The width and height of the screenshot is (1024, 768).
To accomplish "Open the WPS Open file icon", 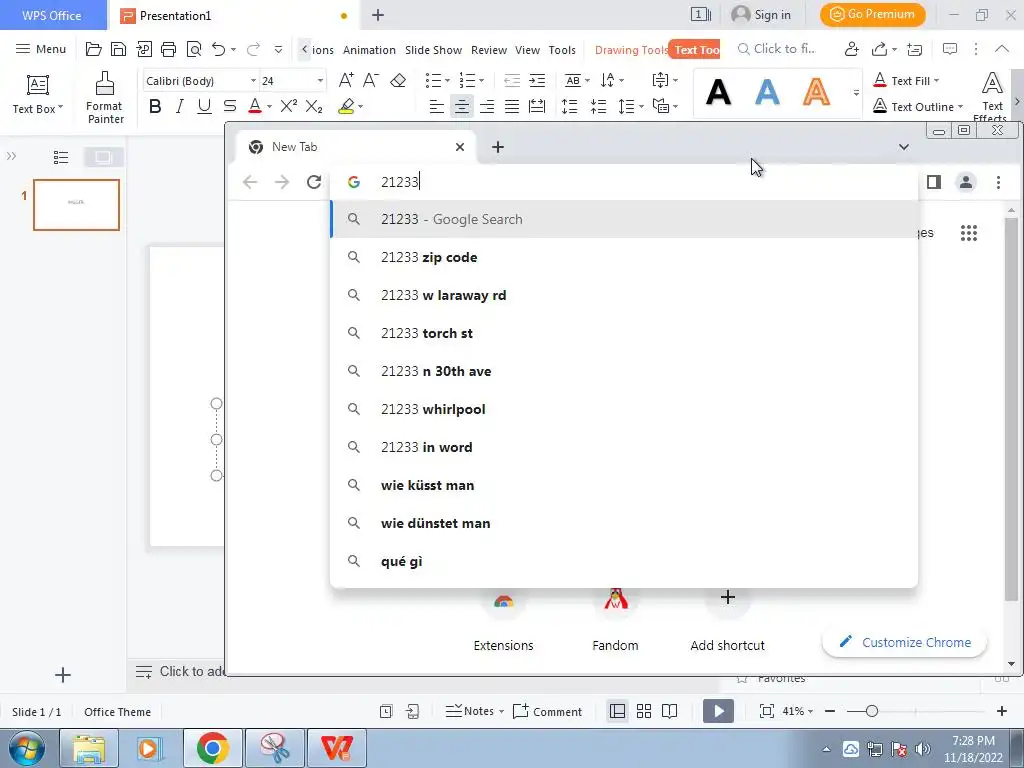I will click(93, 49).
